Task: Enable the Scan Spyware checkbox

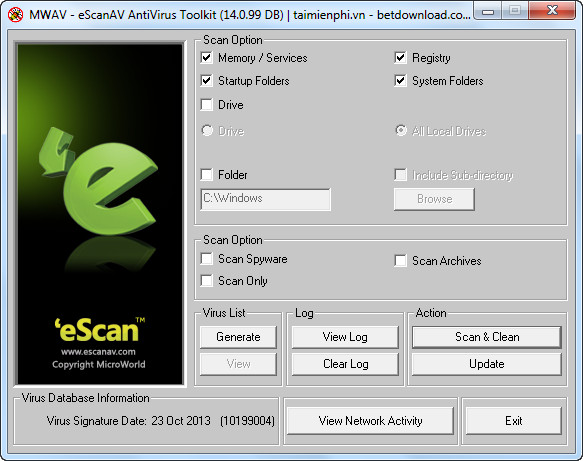Action: (x=207, y=258)
